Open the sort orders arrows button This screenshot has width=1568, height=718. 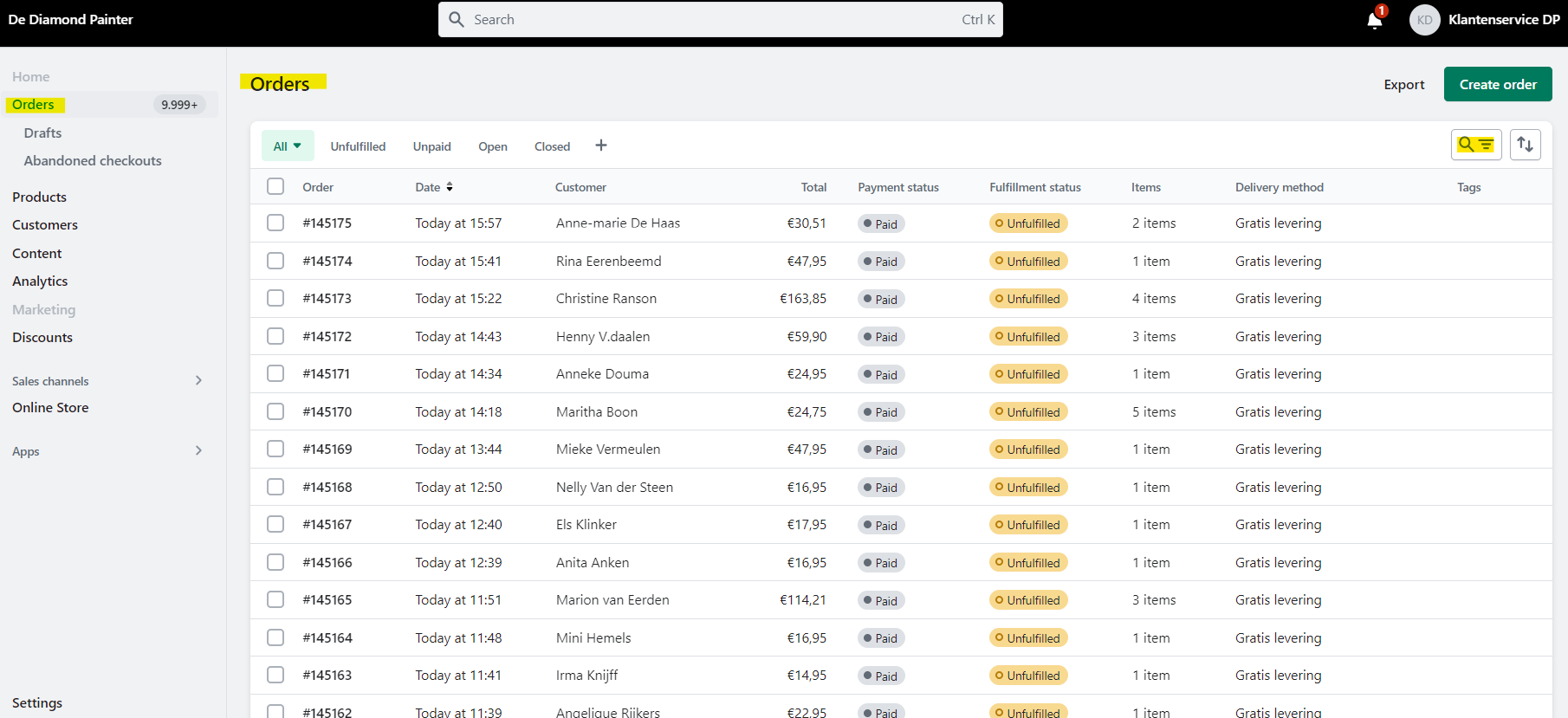point(1525,145)
